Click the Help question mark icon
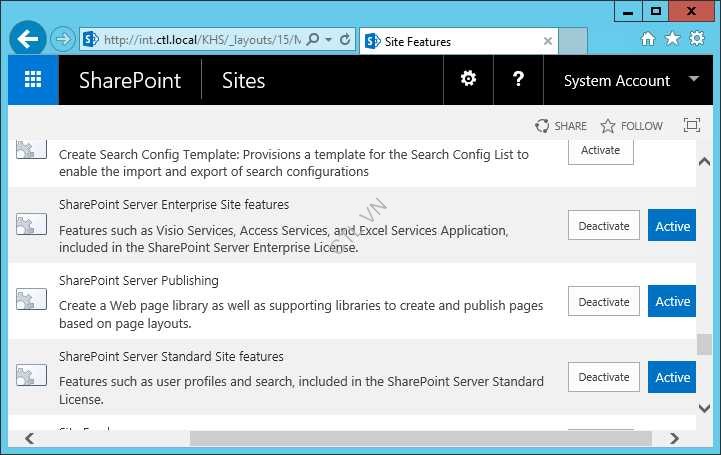Viewport: 721px width, 455px height. click(518, 80)
